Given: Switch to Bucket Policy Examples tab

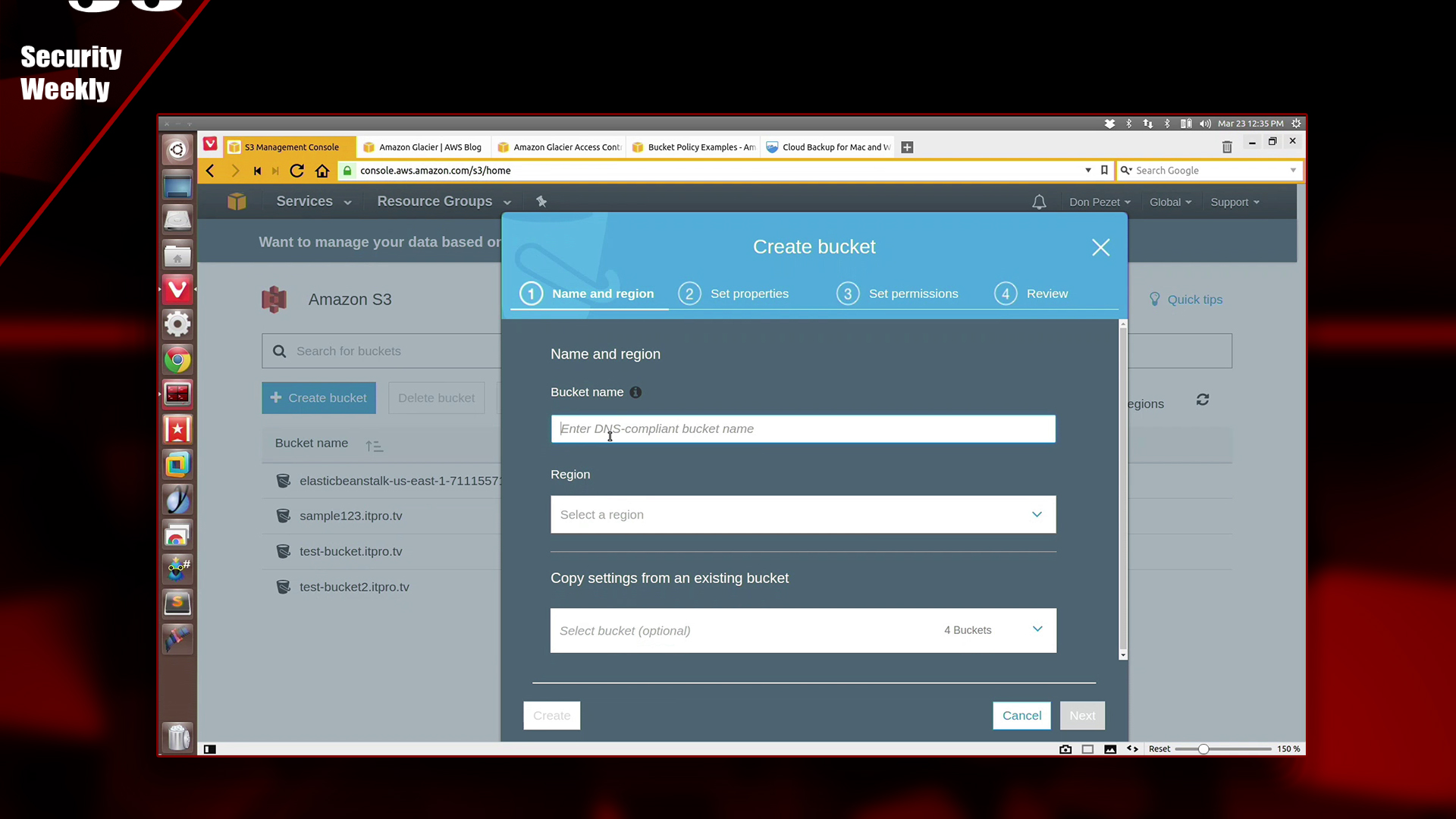Looking at the screenshot, I should (x=694, y=147).
